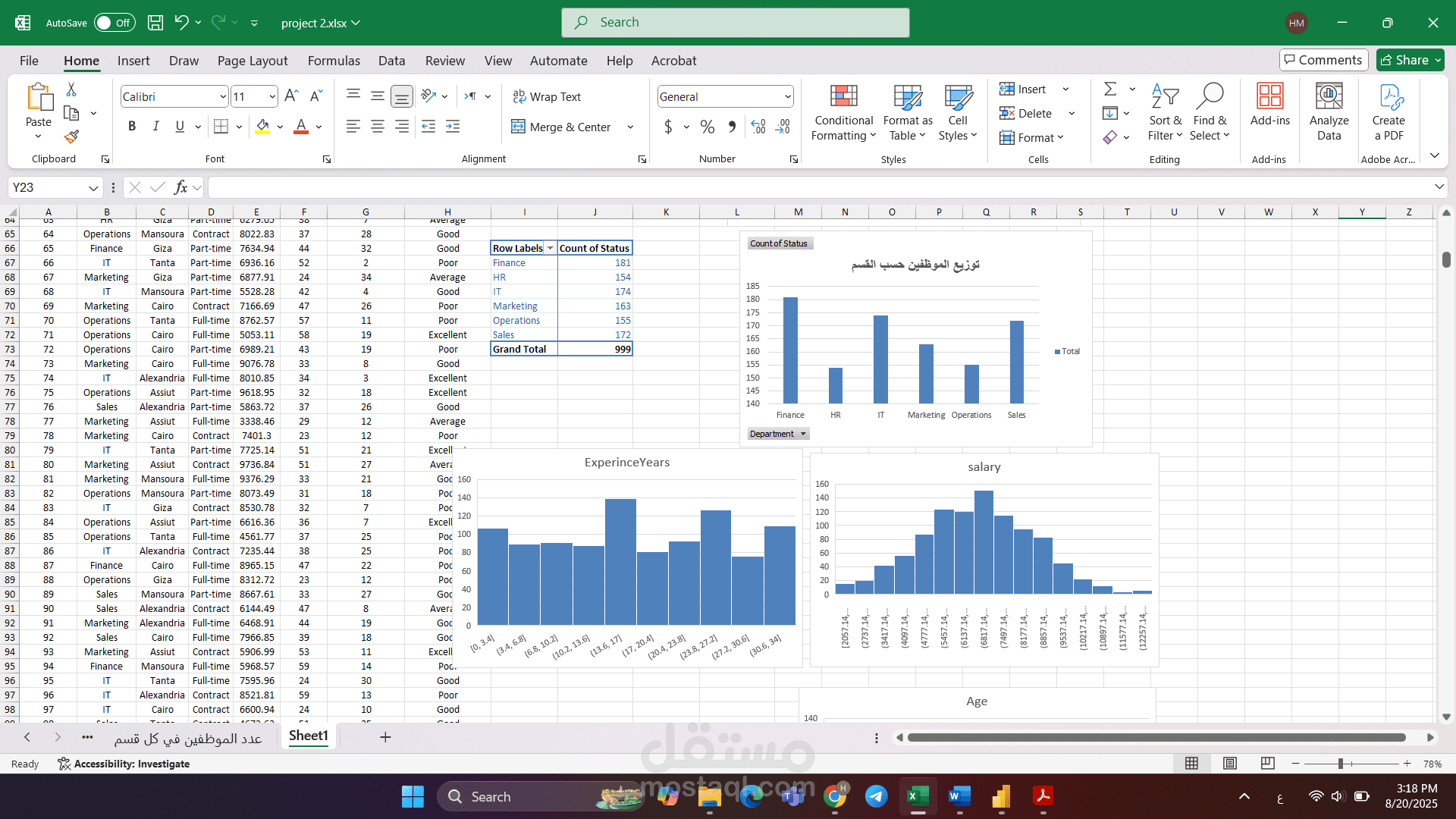
Task: Open Excel from the Windows taskbar
Action: (918, 796)
